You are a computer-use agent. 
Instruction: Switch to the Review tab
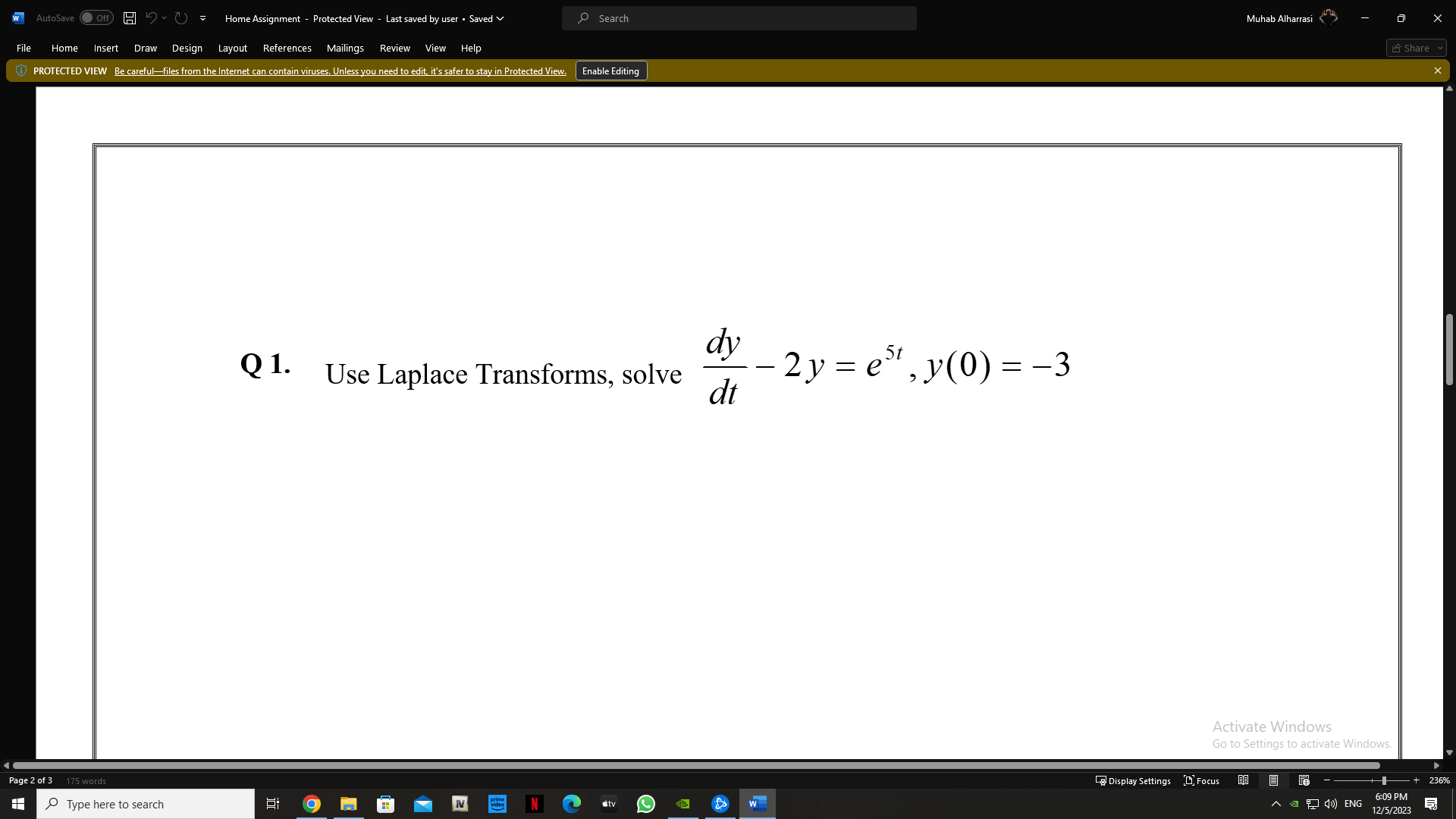point(394,48)
